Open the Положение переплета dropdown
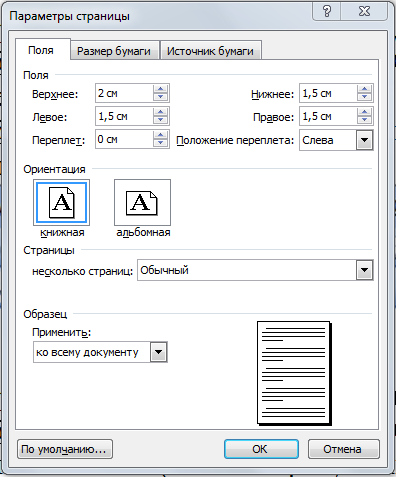Image resolution: width=396 pixels, height=477 pixels. (x=364, y=140)
